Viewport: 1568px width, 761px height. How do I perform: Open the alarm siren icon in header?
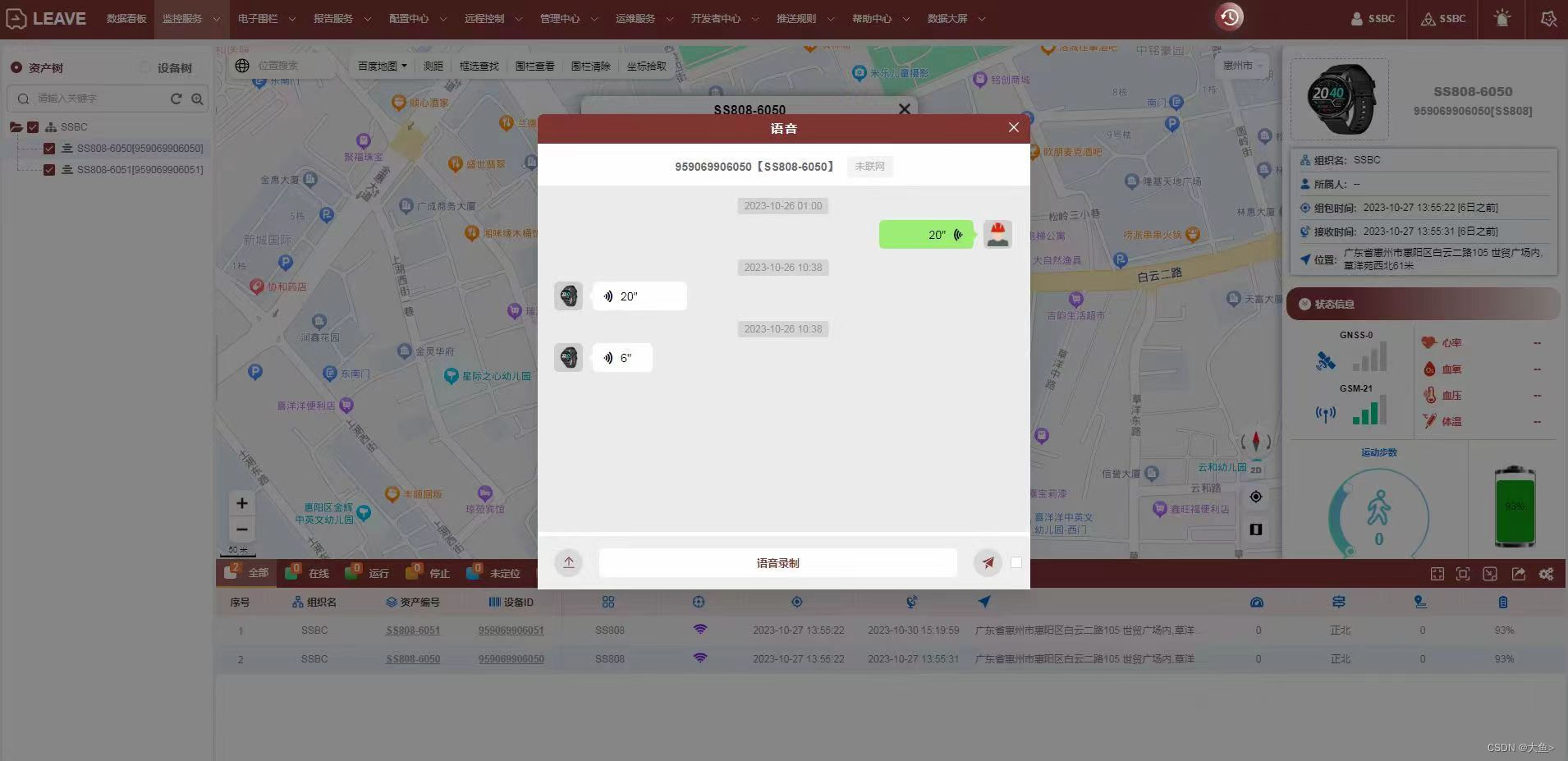[x=1502, y=18]
